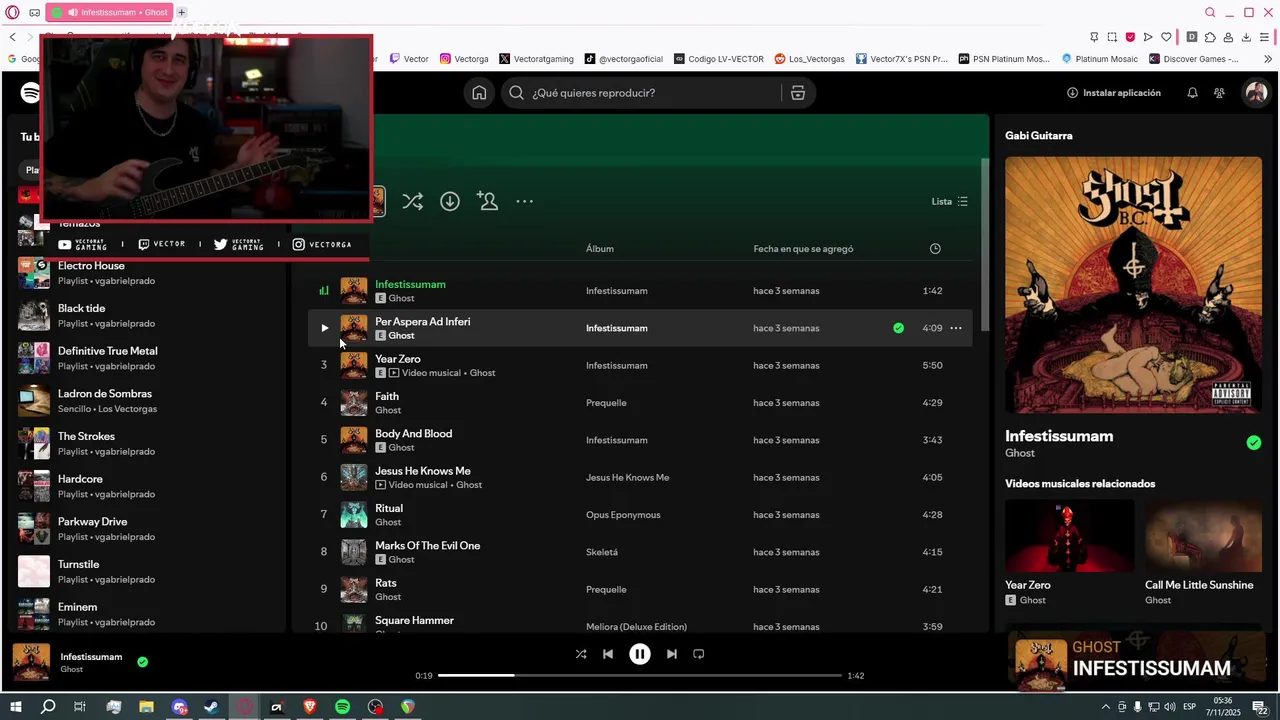Click the Álbum column header
This screenshot has width=1280, height=720.
pos(600,249)
